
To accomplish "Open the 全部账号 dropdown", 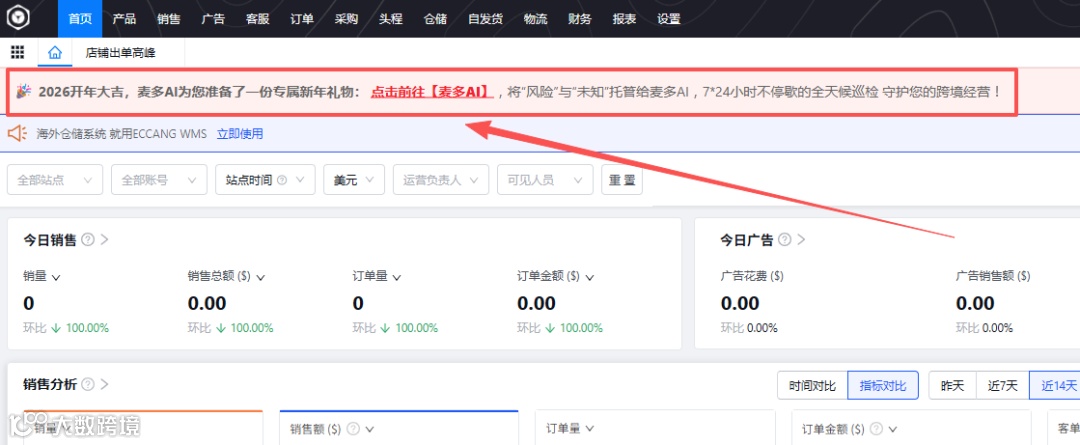I will pyautogui.click(x=159, y=180).
